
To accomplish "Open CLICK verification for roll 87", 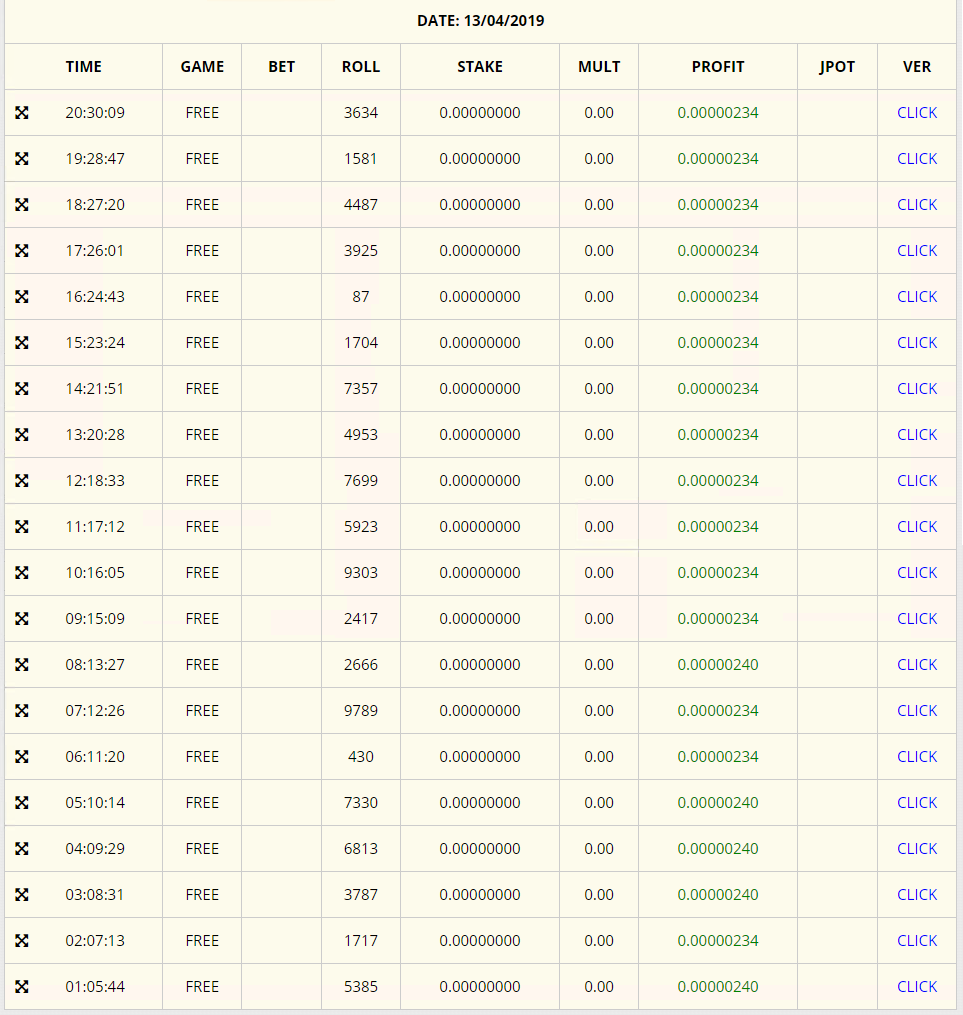I will (916, 297).
